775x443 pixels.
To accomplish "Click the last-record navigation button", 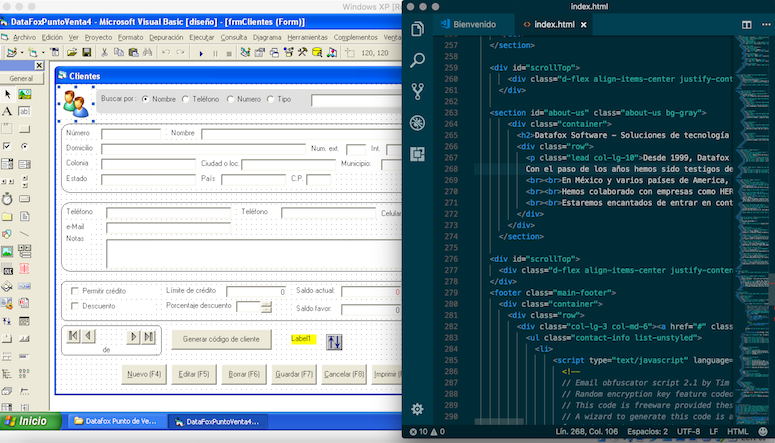I will (x=149, y=337).
